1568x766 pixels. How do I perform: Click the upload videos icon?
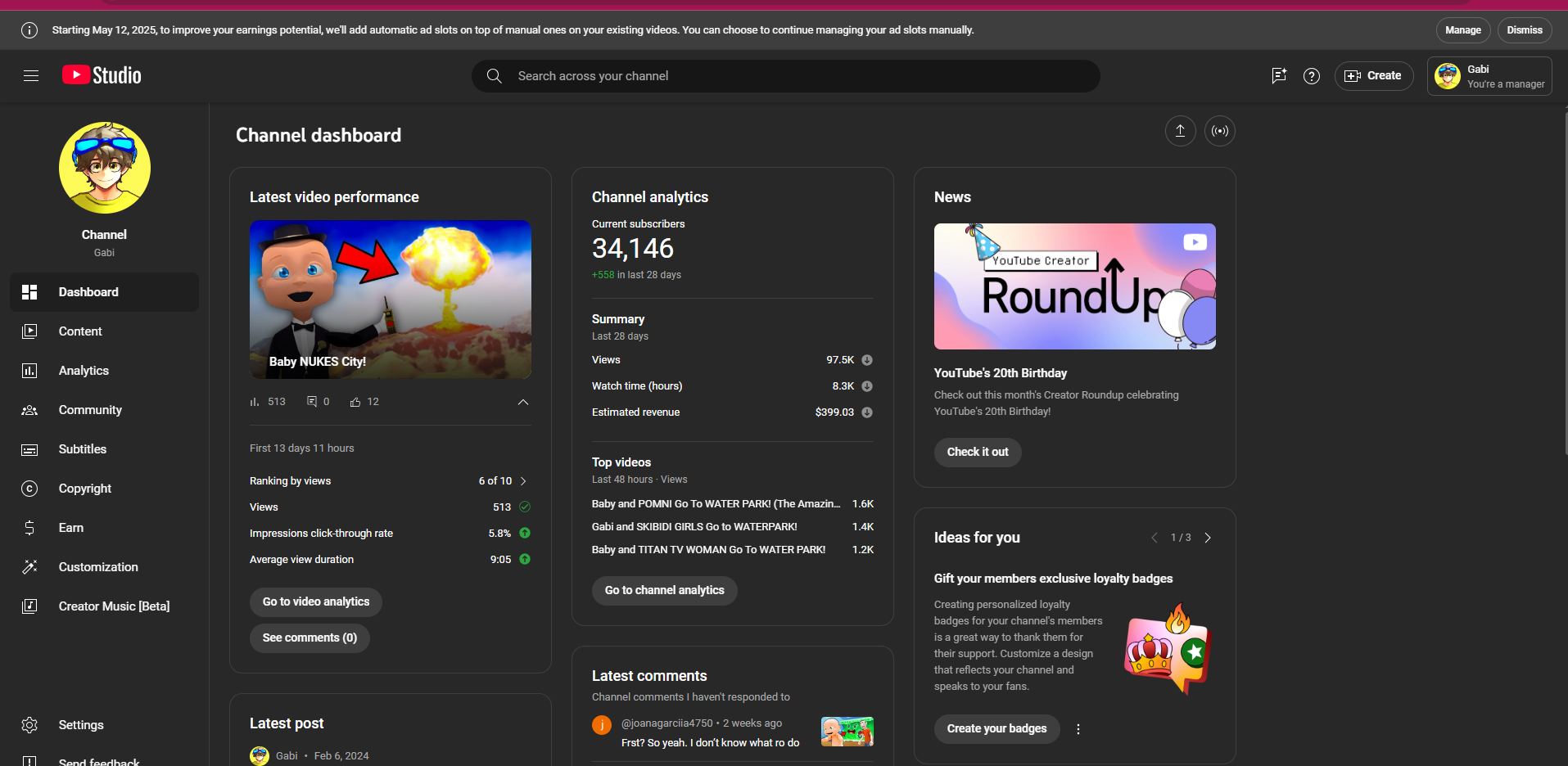(1180, 131)
